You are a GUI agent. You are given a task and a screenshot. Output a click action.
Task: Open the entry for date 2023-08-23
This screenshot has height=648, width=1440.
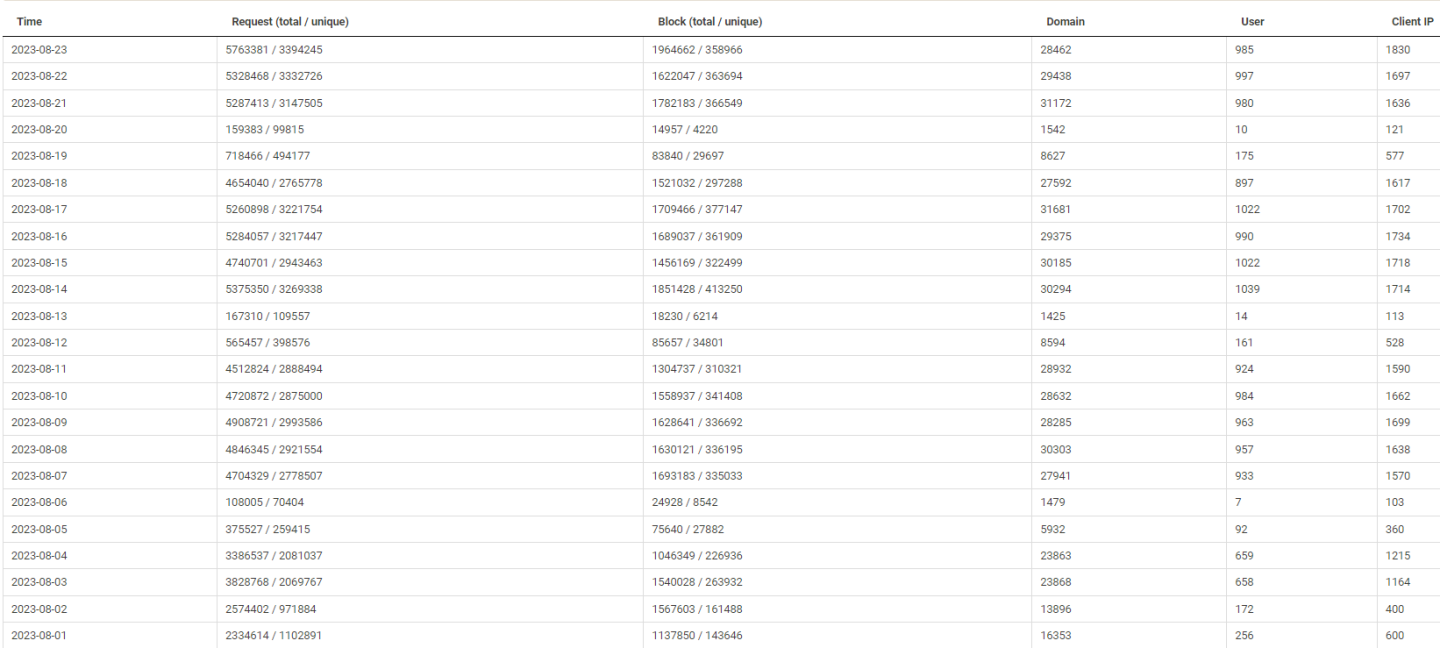pyautogui.click(x=41, y=48)
